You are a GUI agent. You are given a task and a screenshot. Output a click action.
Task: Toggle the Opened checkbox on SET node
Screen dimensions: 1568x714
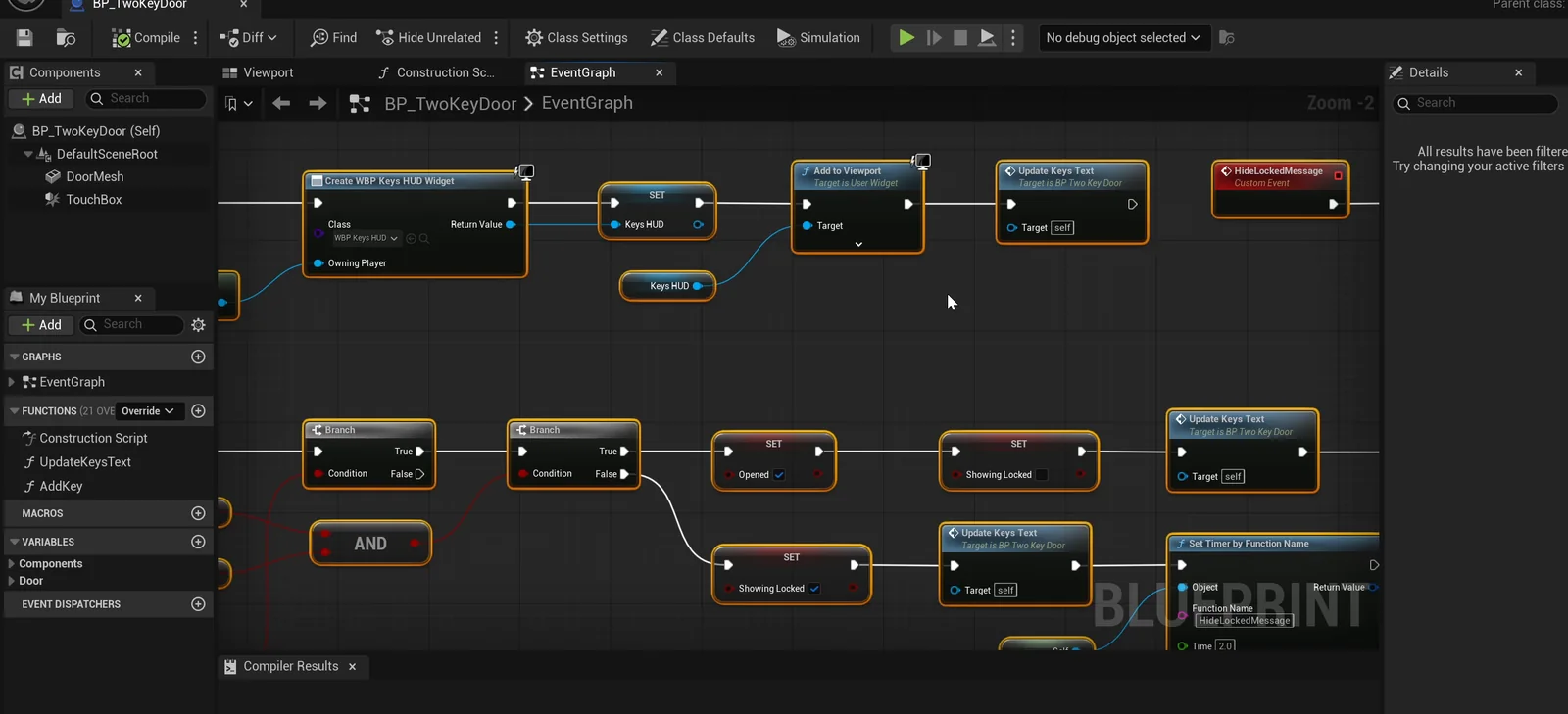[779, 475]
